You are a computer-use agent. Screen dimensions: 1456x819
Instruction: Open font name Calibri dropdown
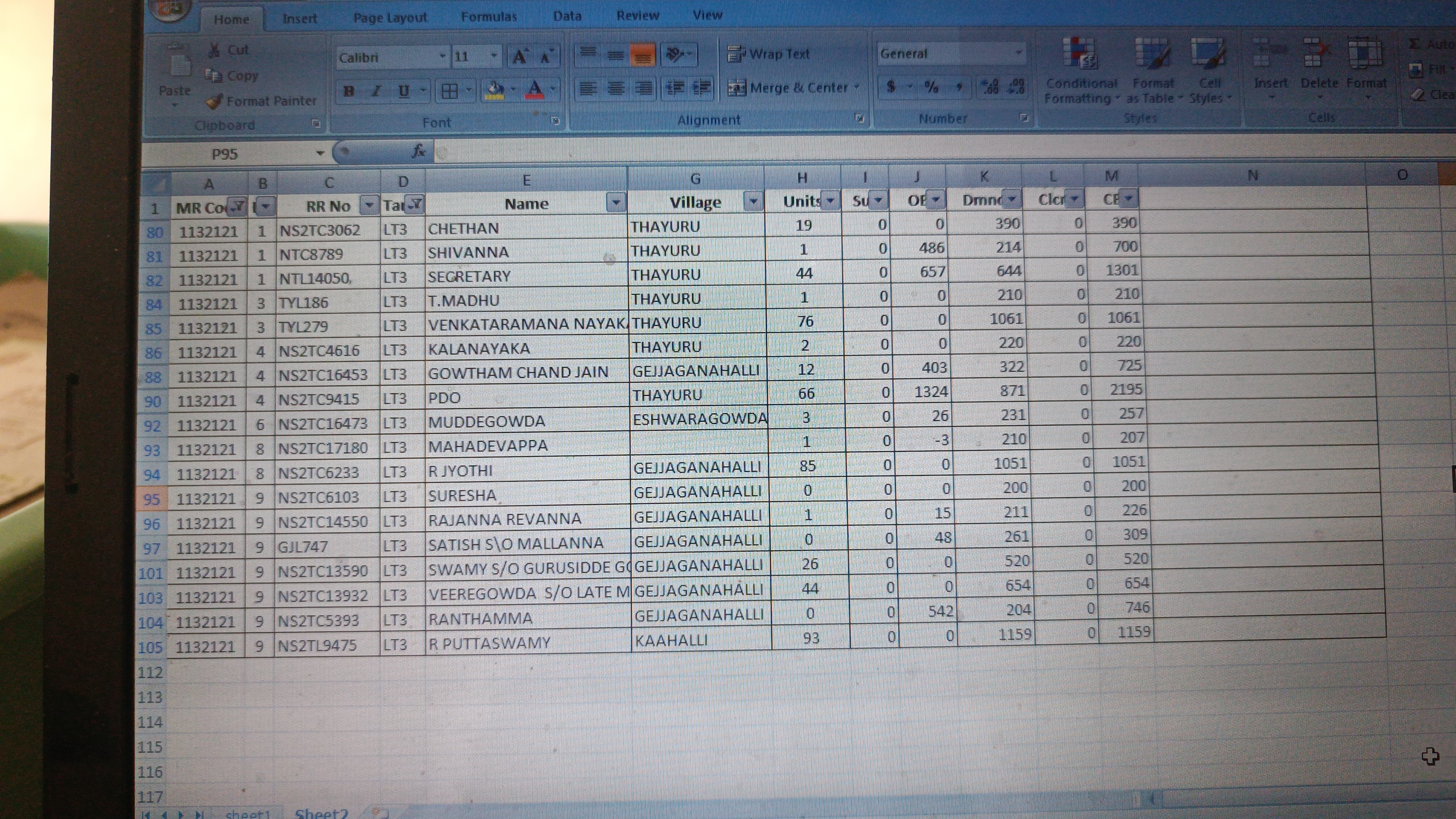click(x=442, y=56)
